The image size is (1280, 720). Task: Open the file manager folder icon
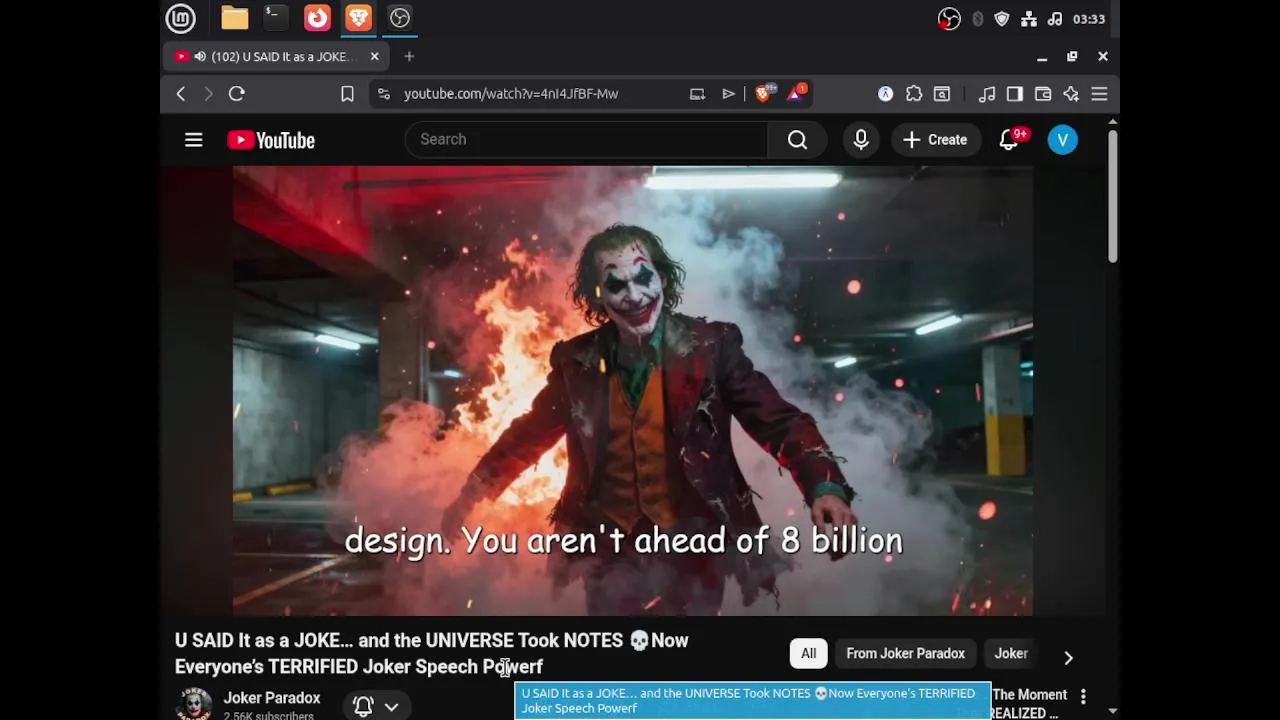click(235, 18)
